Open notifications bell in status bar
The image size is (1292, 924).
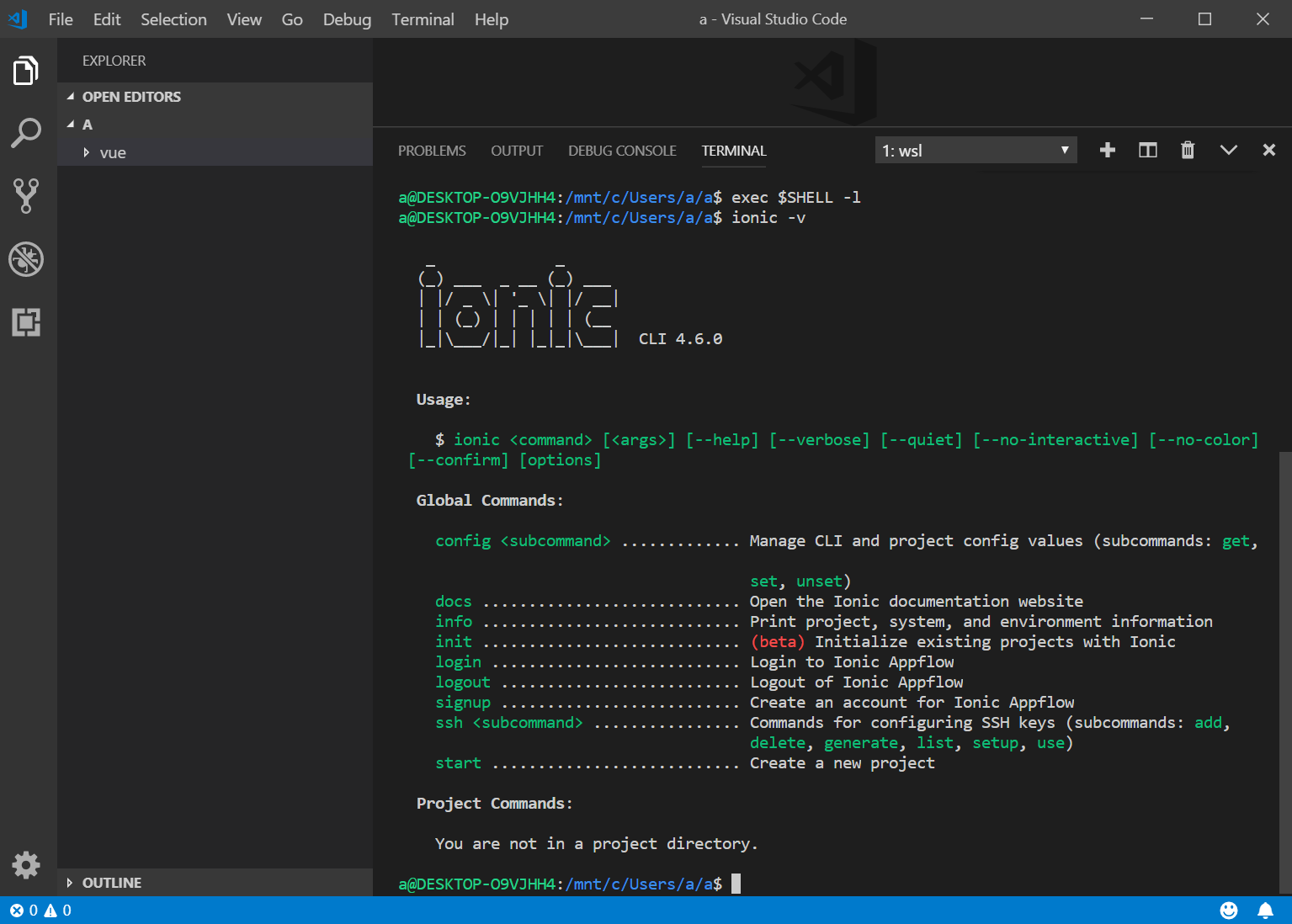tap(1264, 910)
